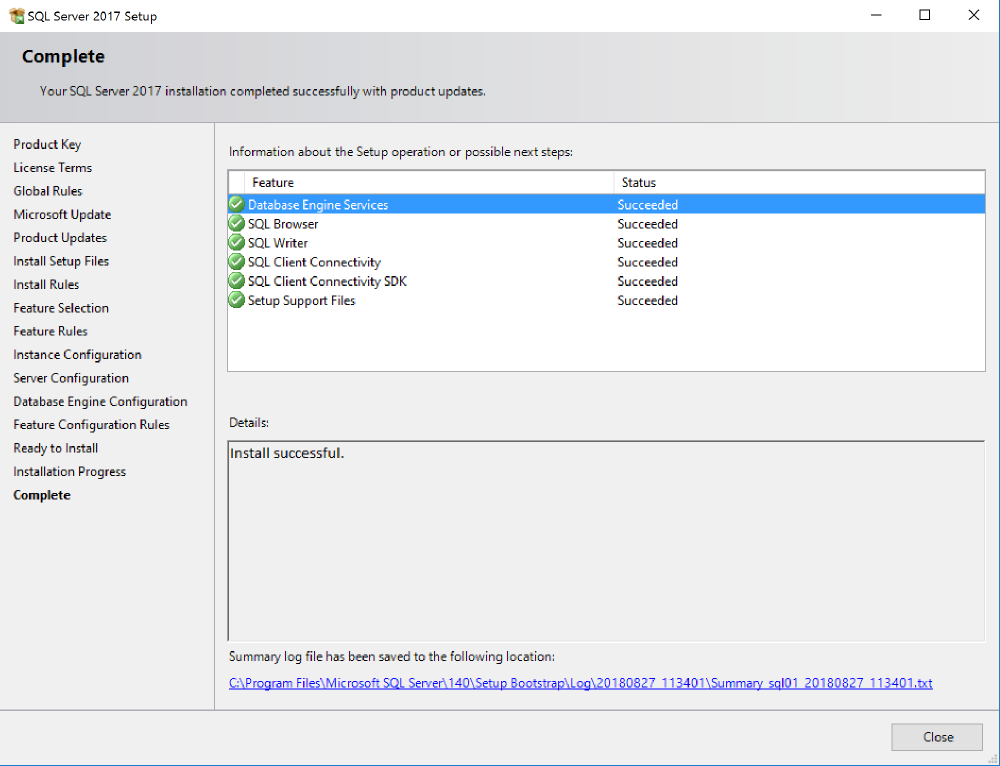Click the Install successful details box
Image resolution: width=1000 pixels, height=766 pixels.
607,541
